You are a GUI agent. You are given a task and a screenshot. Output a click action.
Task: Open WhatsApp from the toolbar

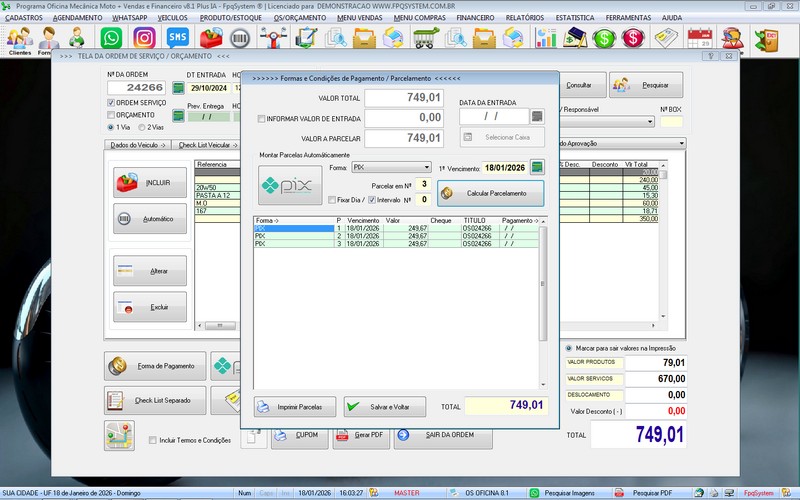point(112,38)
